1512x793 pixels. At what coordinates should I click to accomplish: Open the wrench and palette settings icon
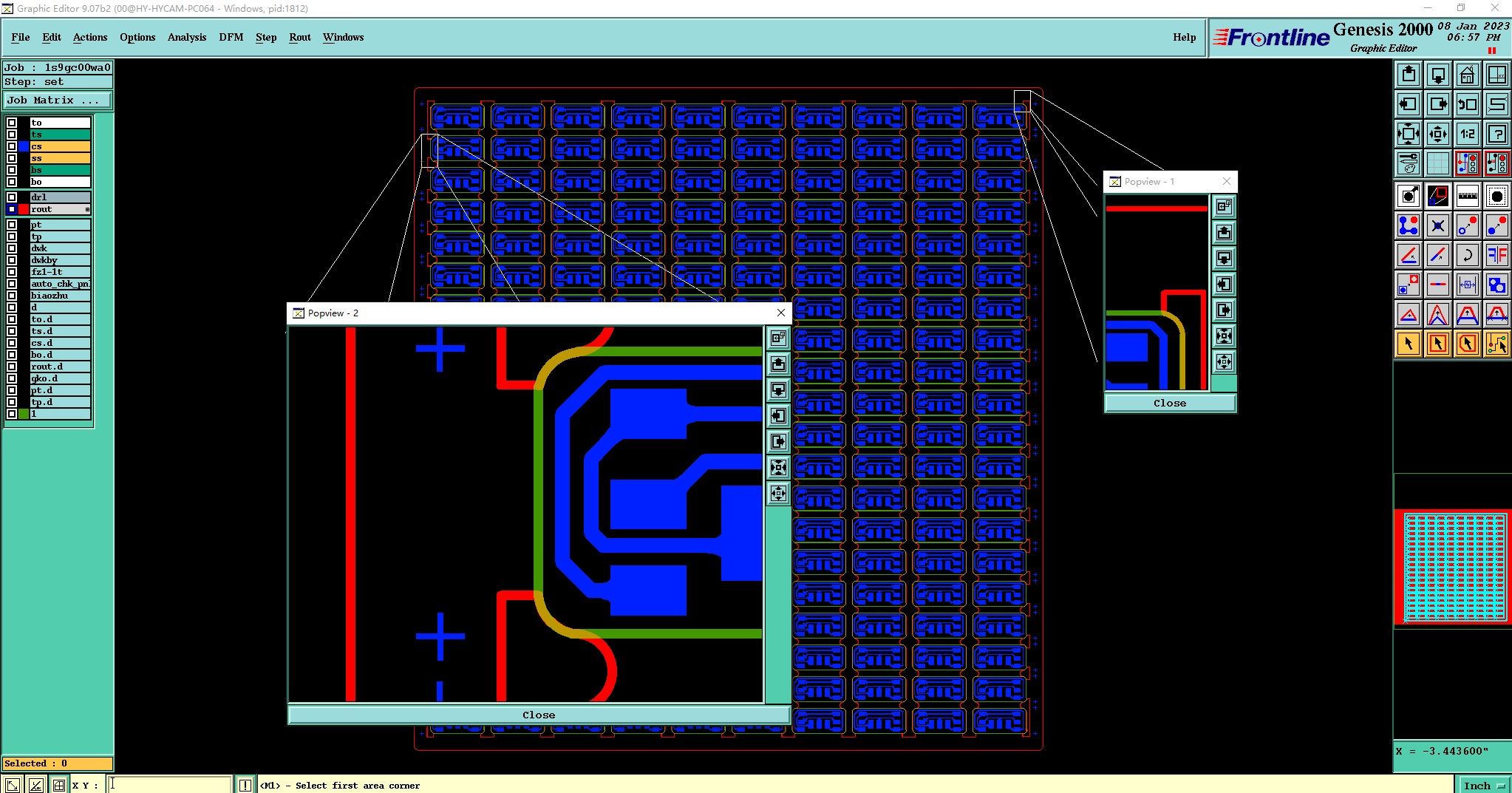pos(1409,163)
